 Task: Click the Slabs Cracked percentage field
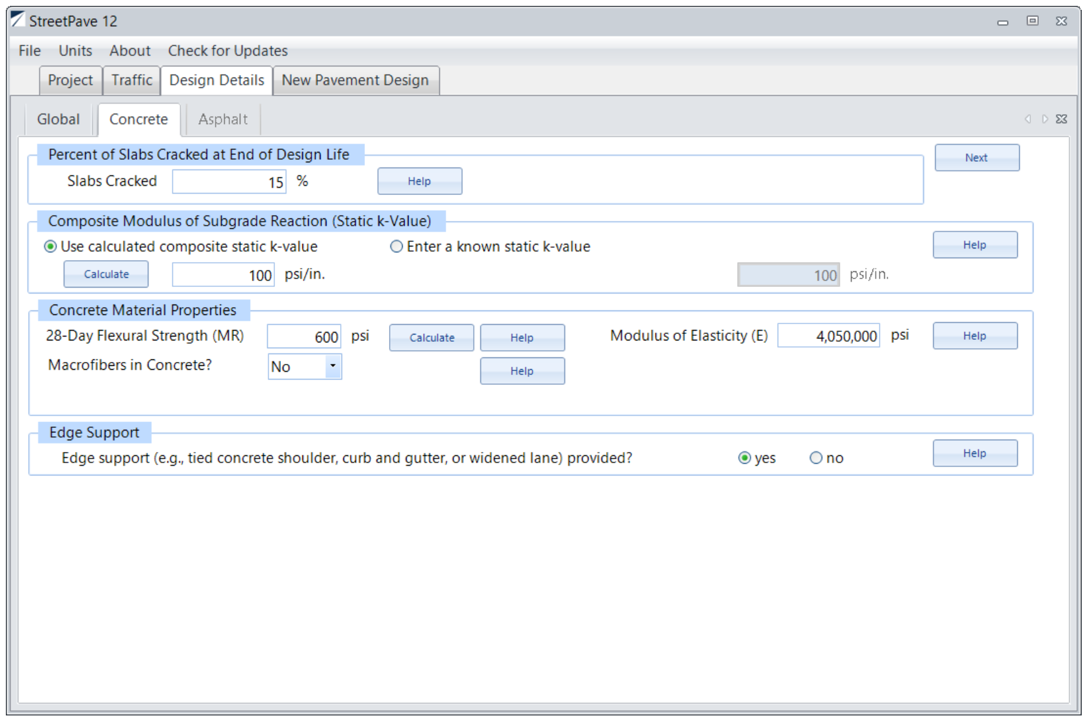click(229, 182)
